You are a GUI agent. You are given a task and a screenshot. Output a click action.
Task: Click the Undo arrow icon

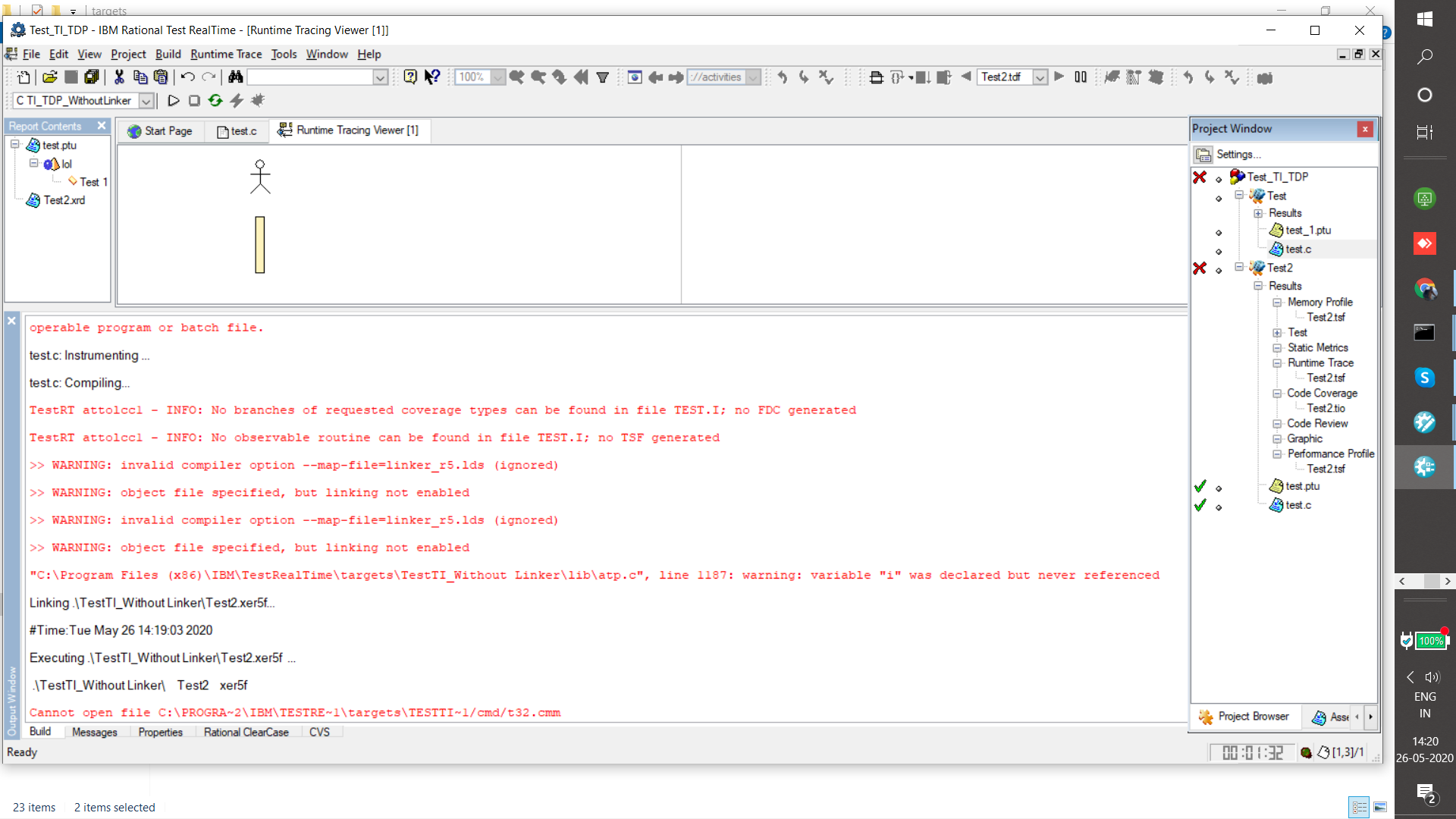(x=187, y=77)
